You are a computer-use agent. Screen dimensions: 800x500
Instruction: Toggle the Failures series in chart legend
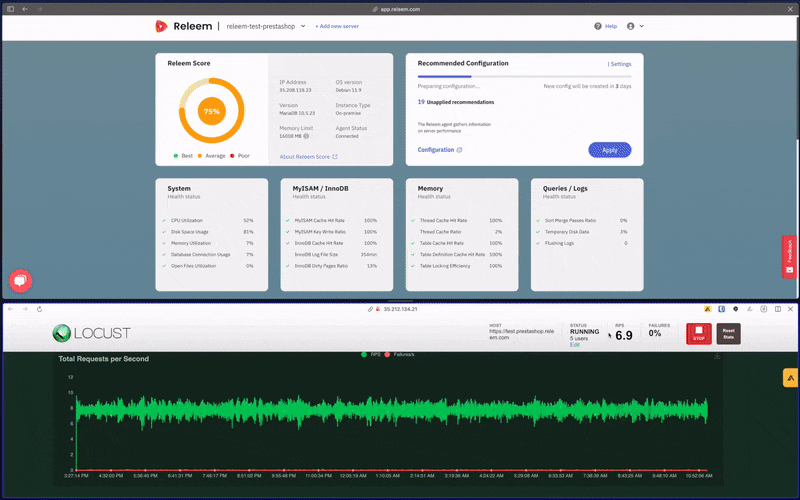pos(400,355)
